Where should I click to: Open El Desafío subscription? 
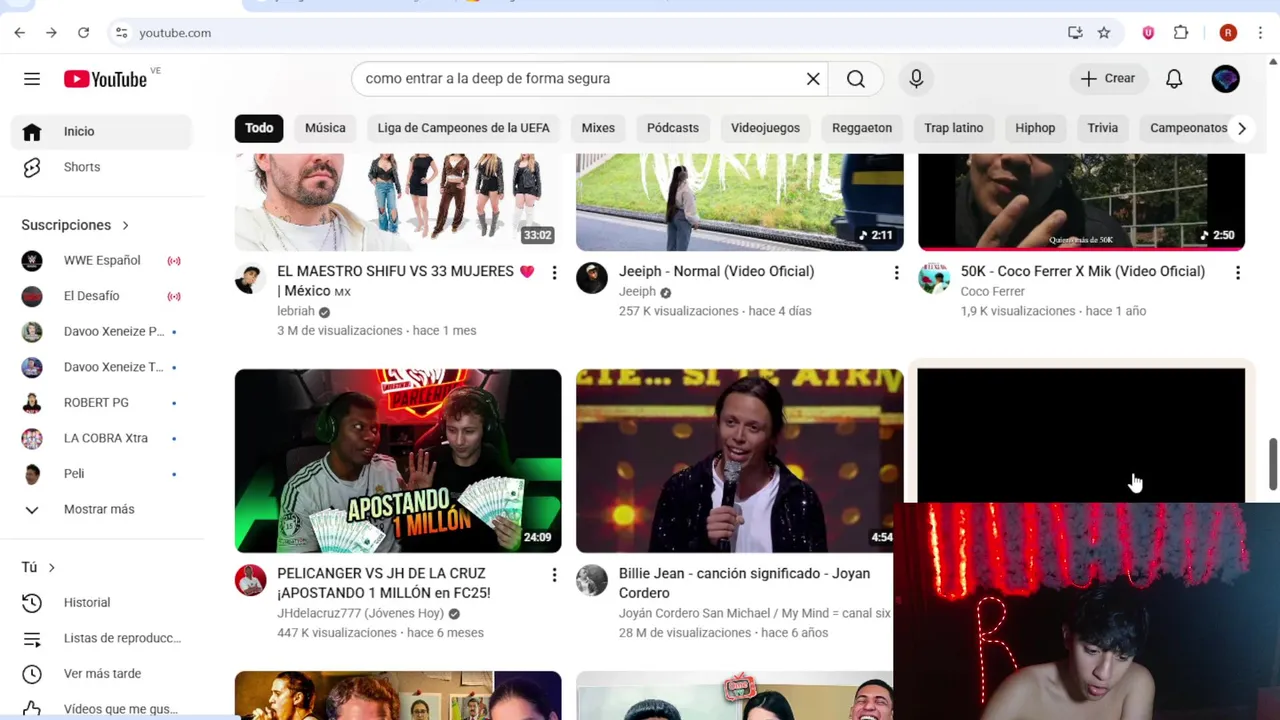(102, 296)
